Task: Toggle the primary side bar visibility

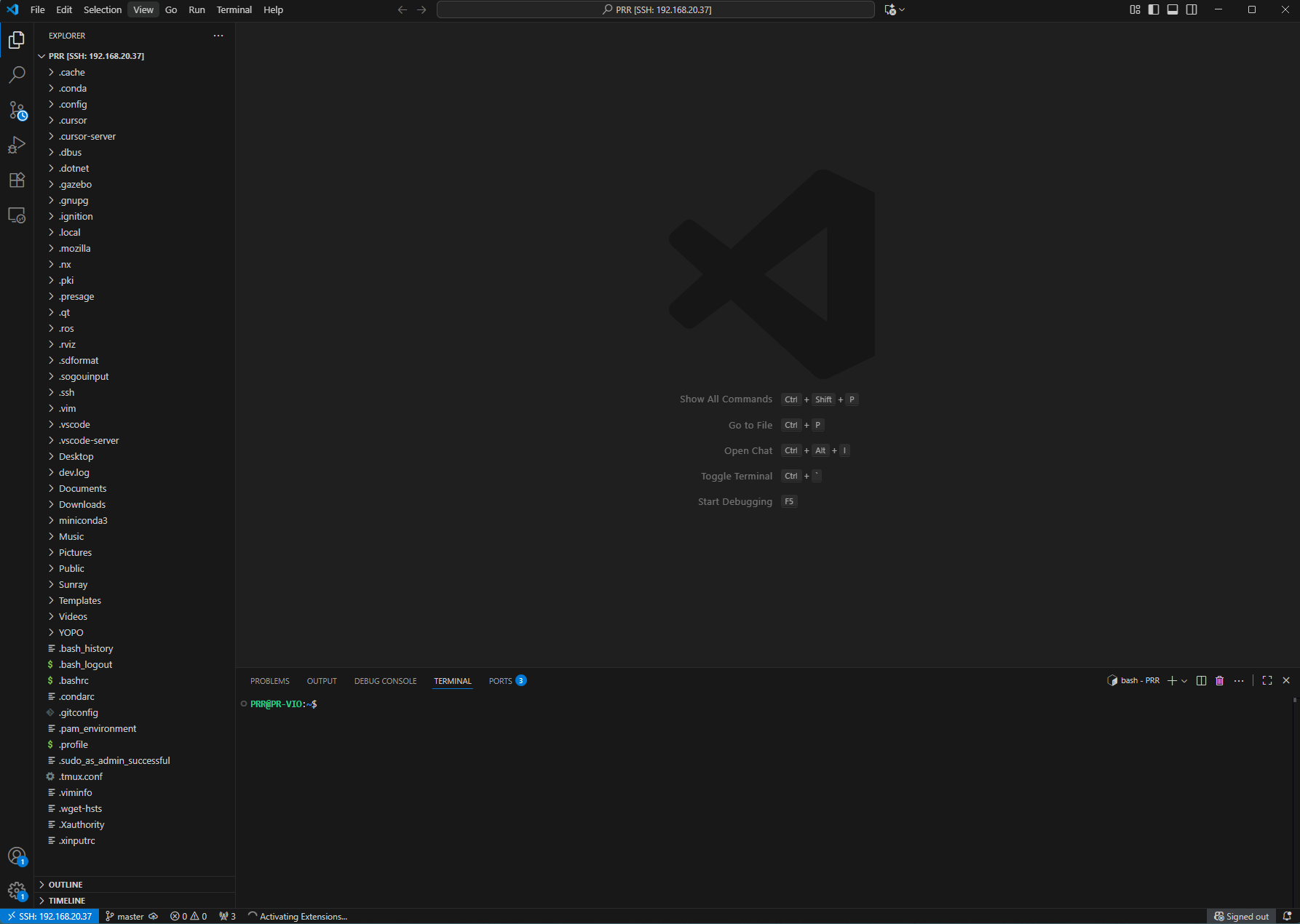Action: 1154,9
